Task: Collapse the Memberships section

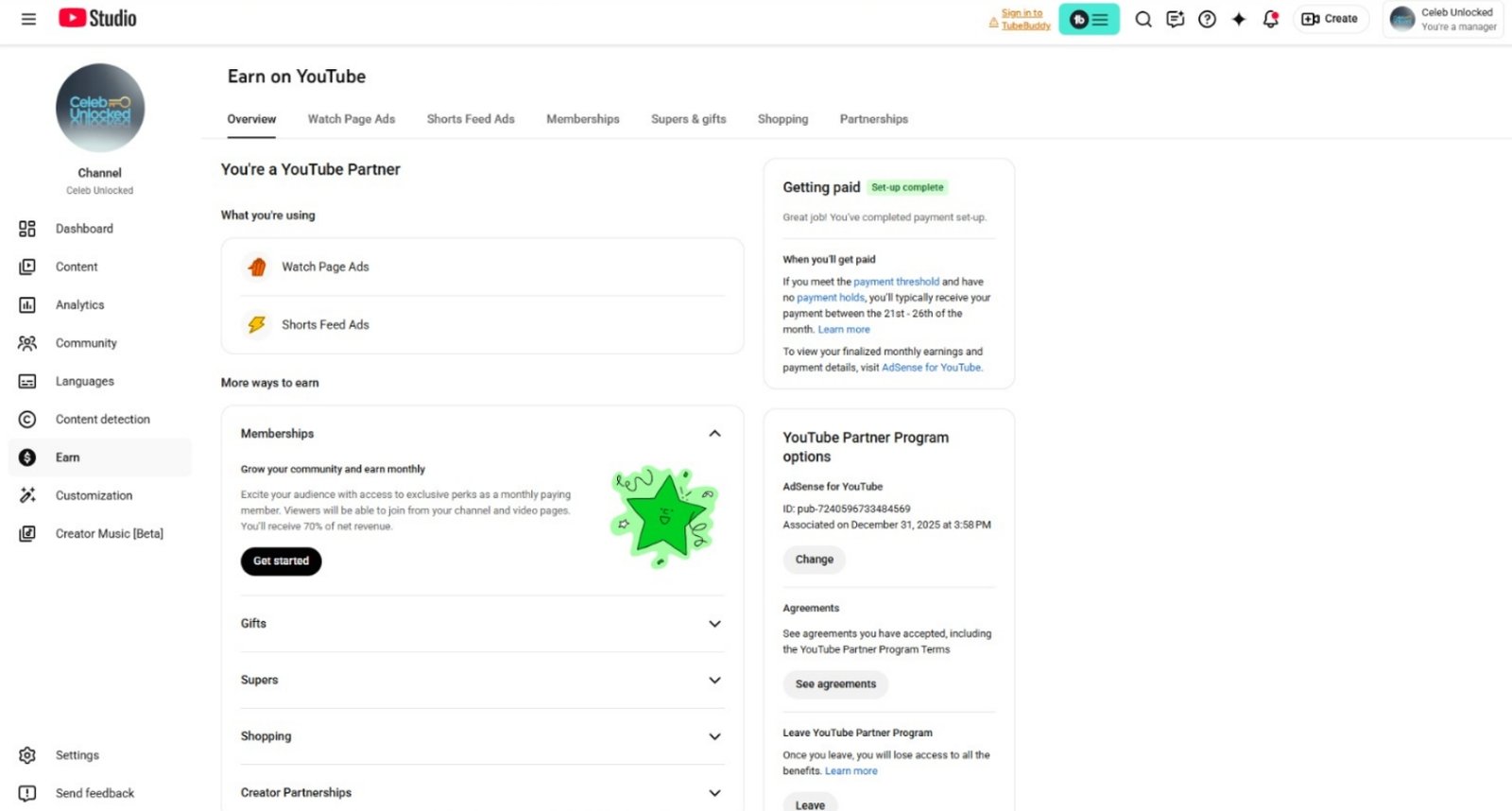Action: pyautogui.click(x=714, y=434)
